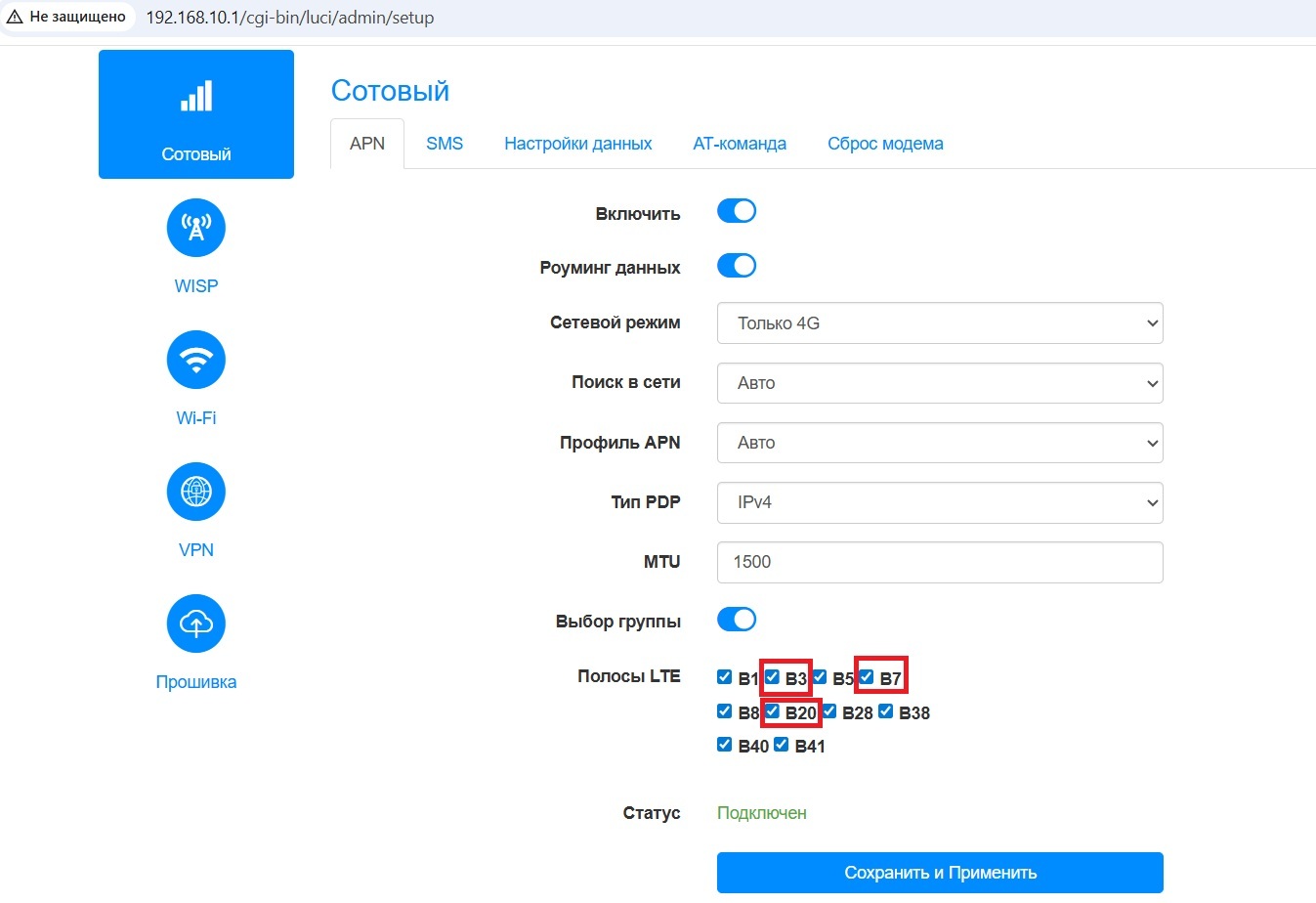Click into the MTU input field
This screenshot has height=903, width=1316.
click(x=939, y=562)
